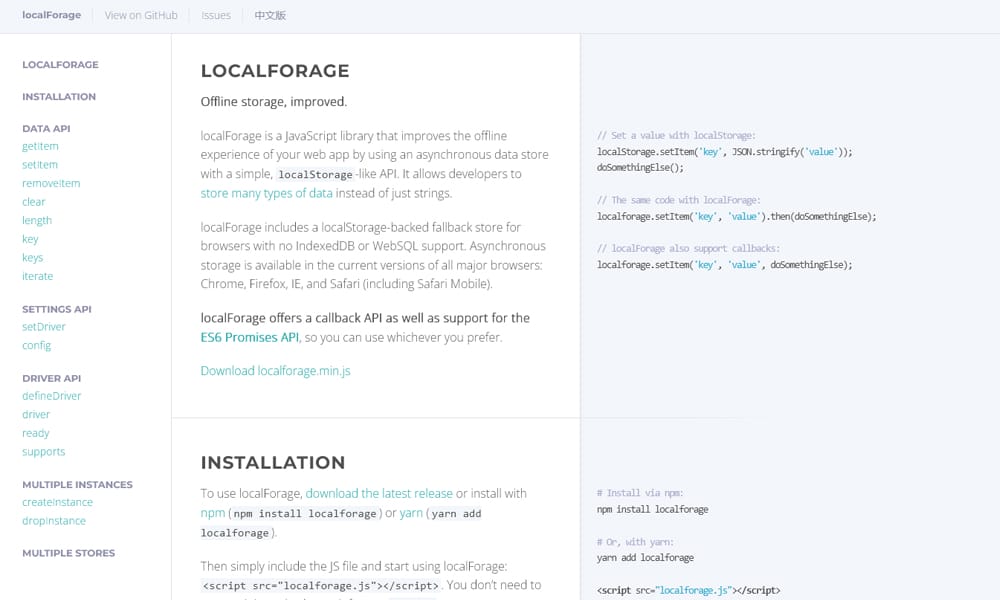Click the localForage logo in the top bar
Screen dimensions: 1000x600
click(50, 14)
